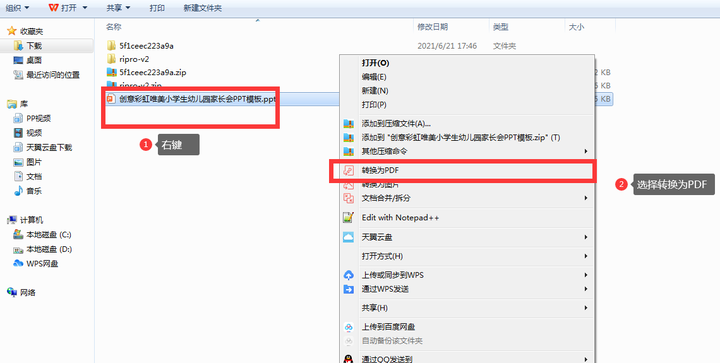The width and height of the screenshot is (720, 363).
Task: Open 下载 folder in favorites
Action: click(34, 46)
